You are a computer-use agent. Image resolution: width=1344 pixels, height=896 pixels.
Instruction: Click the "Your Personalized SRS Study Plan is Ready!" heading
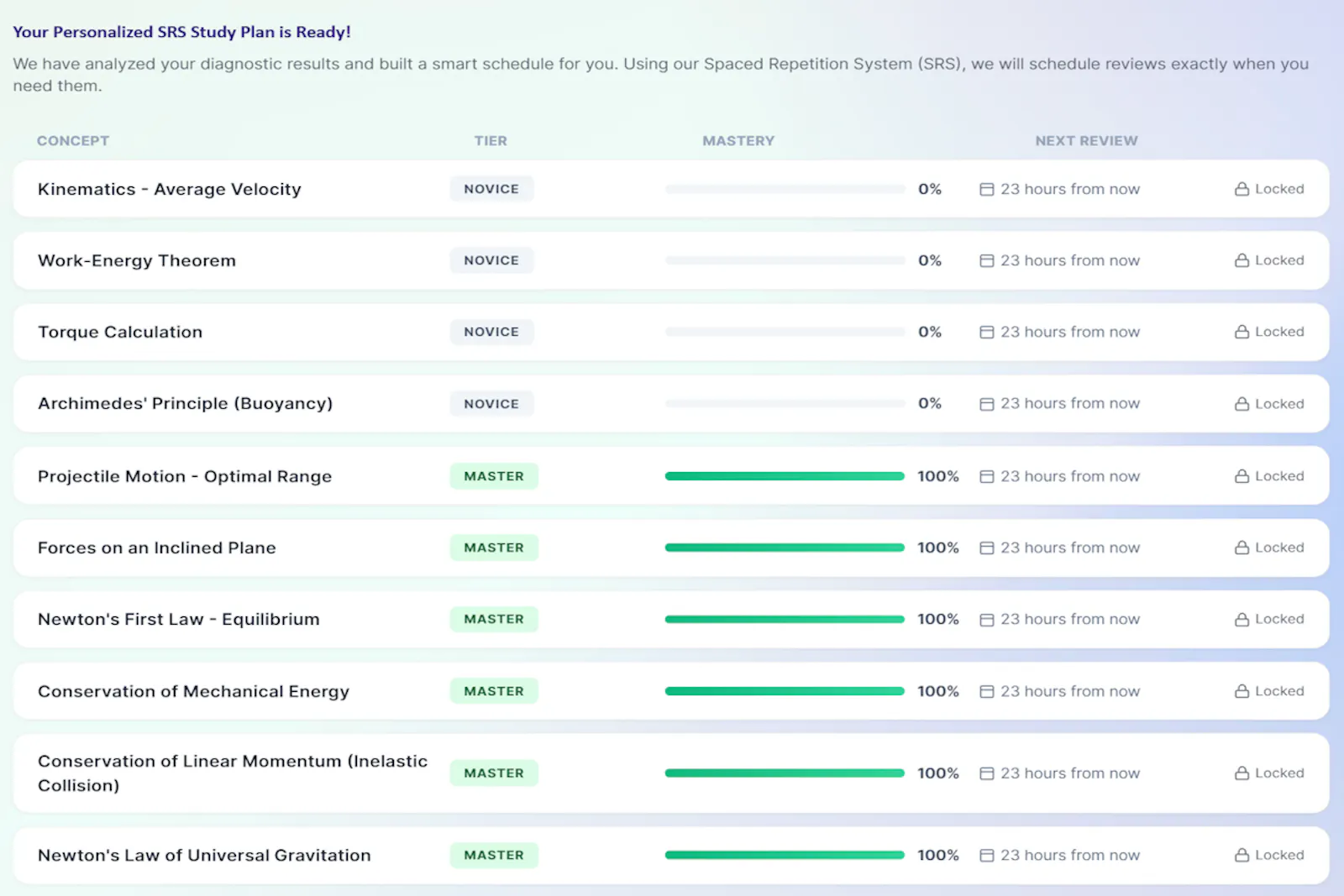[181, 32]
